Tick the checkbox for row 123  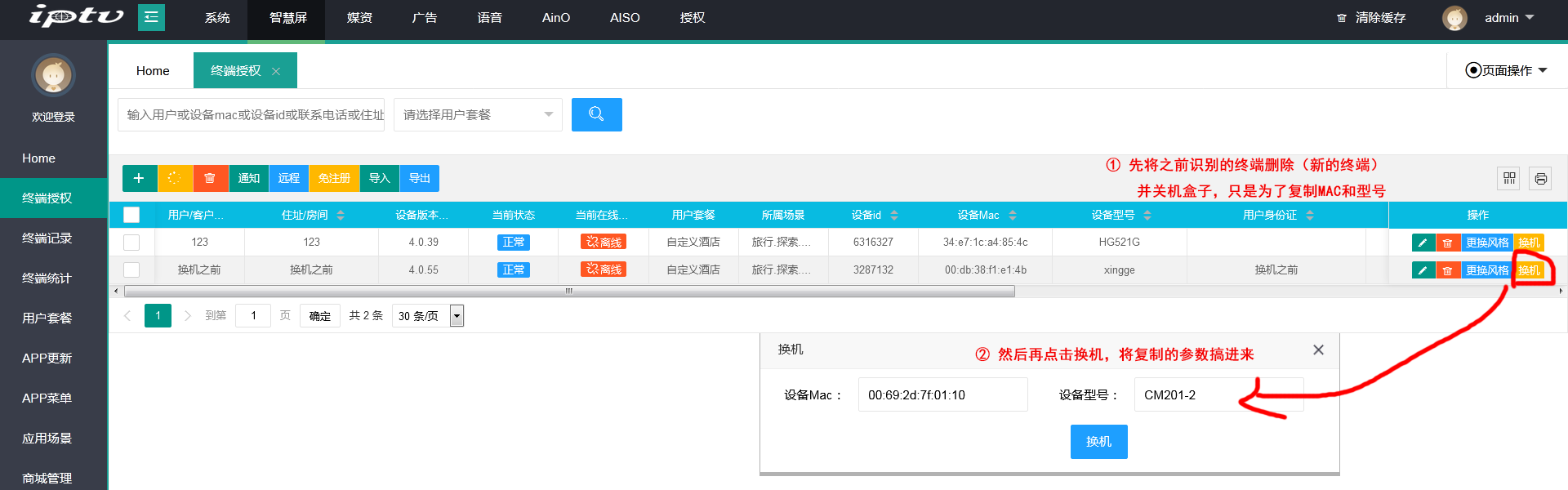131,243
